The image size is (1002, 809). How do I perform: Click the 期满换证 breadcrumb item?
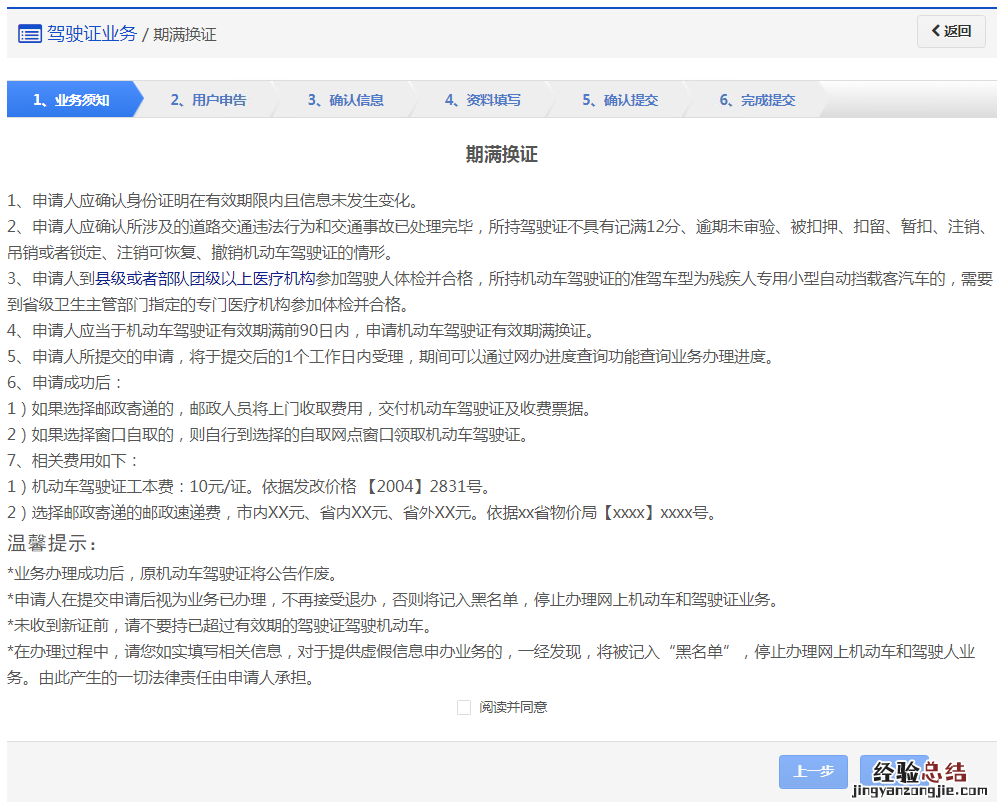coord(185,34)
